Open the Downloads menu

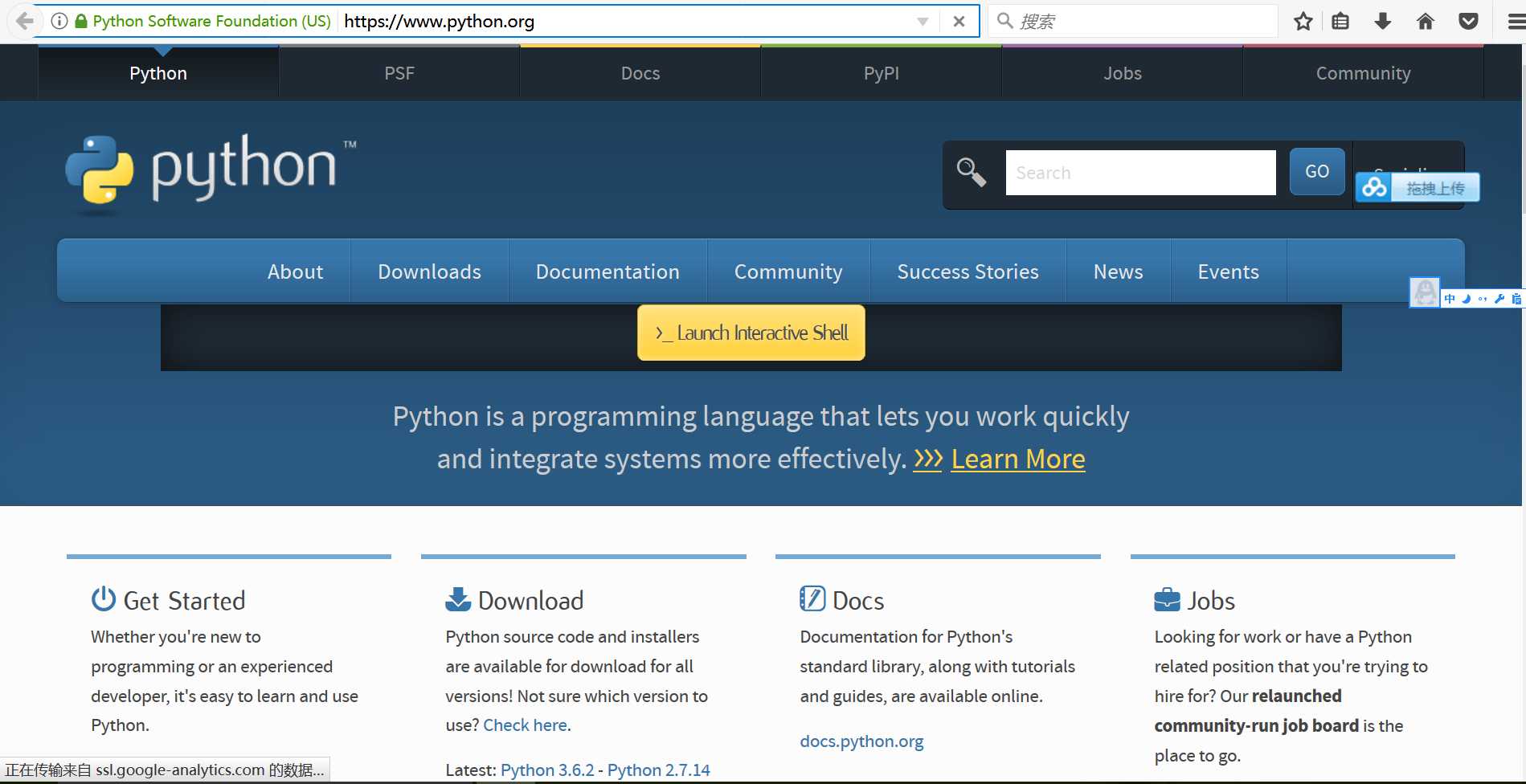(x=430, y=272)
